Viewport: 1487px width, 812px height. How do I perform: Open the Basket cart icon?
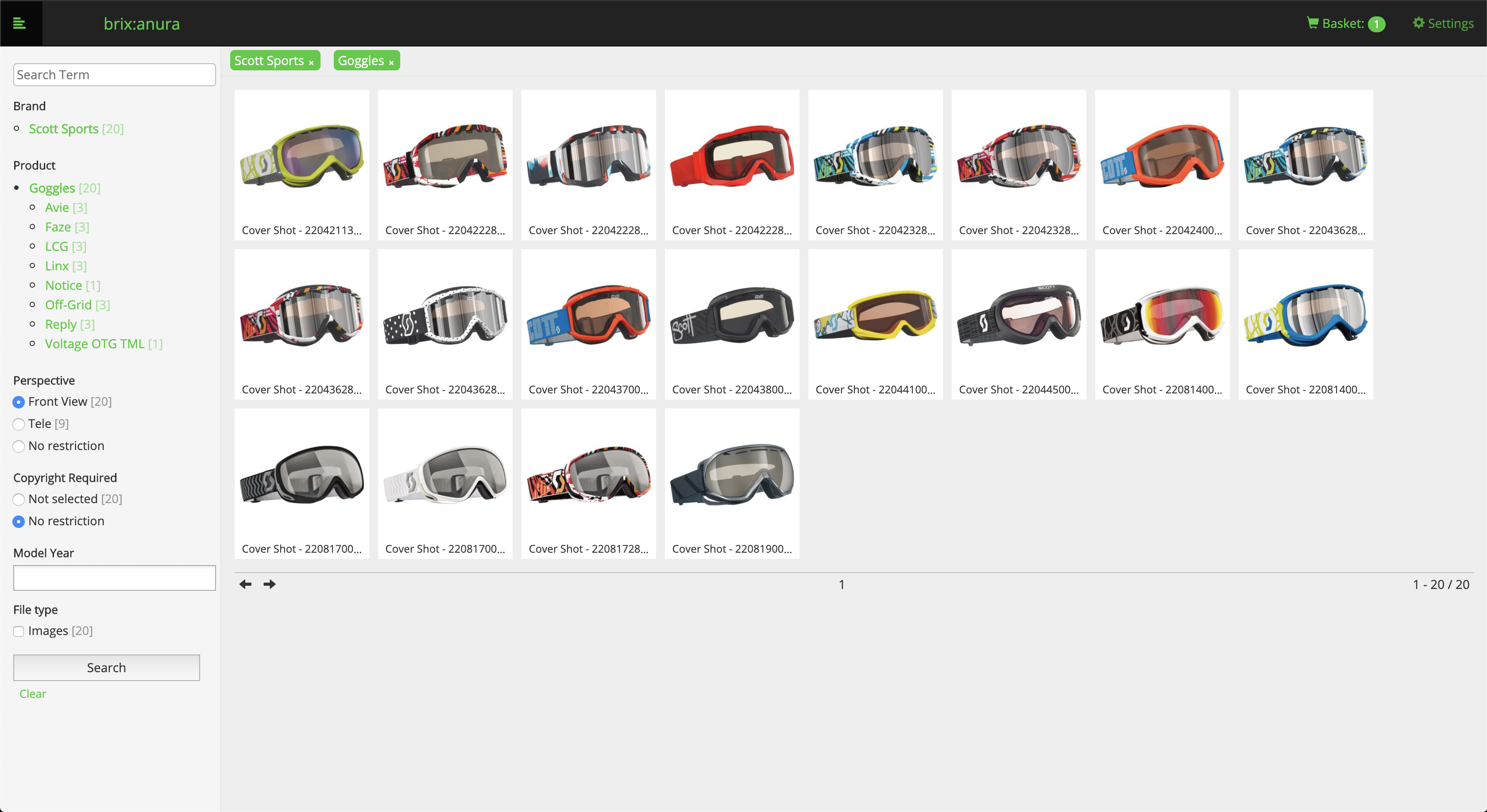pyautogui.click(x=1312, y=23)
